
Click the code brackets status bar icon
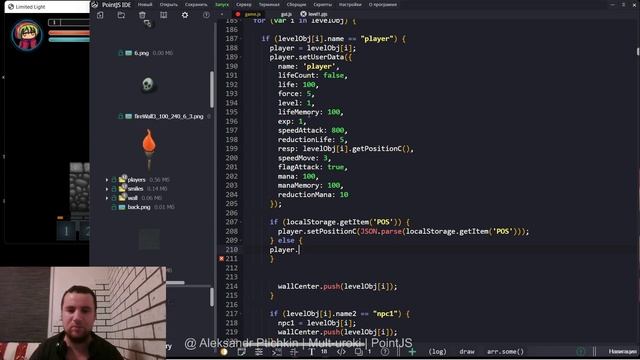pos(341,351)
